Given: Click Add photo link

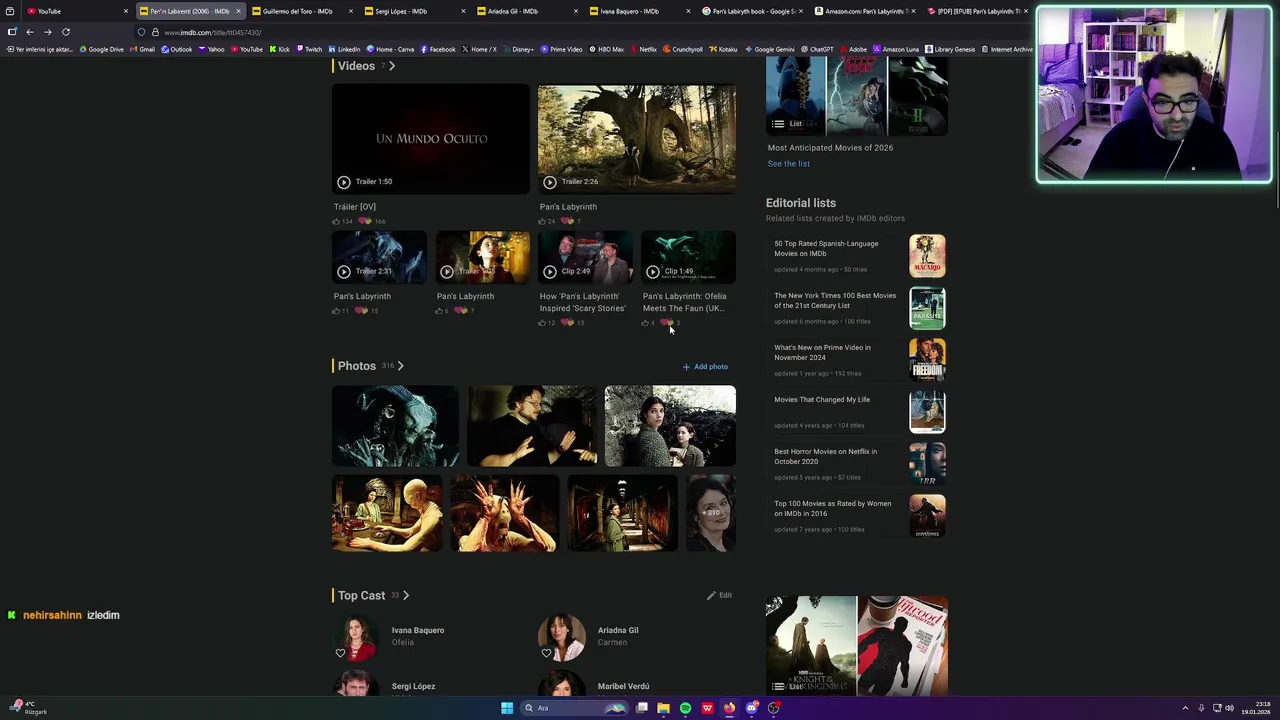Looking at the screenshot, I should click(x=705, y=367).
